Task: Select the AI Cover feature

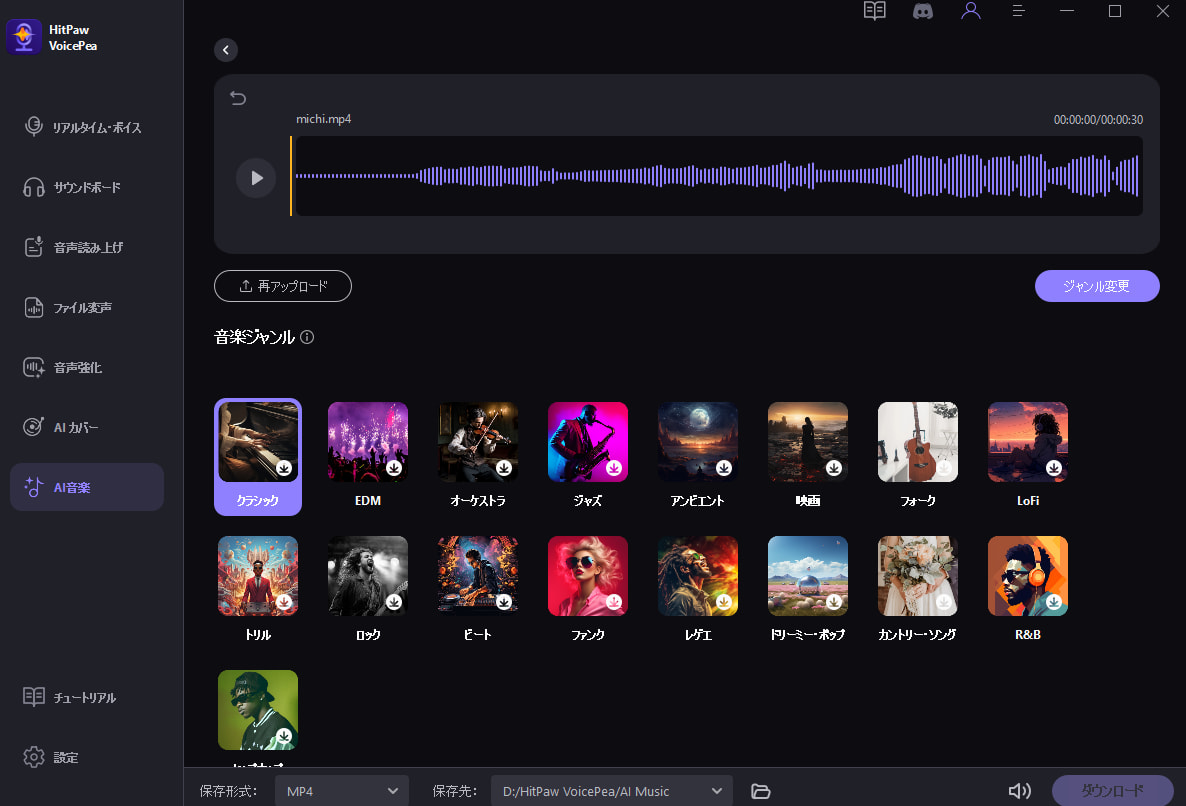Action: coord(86,426)
